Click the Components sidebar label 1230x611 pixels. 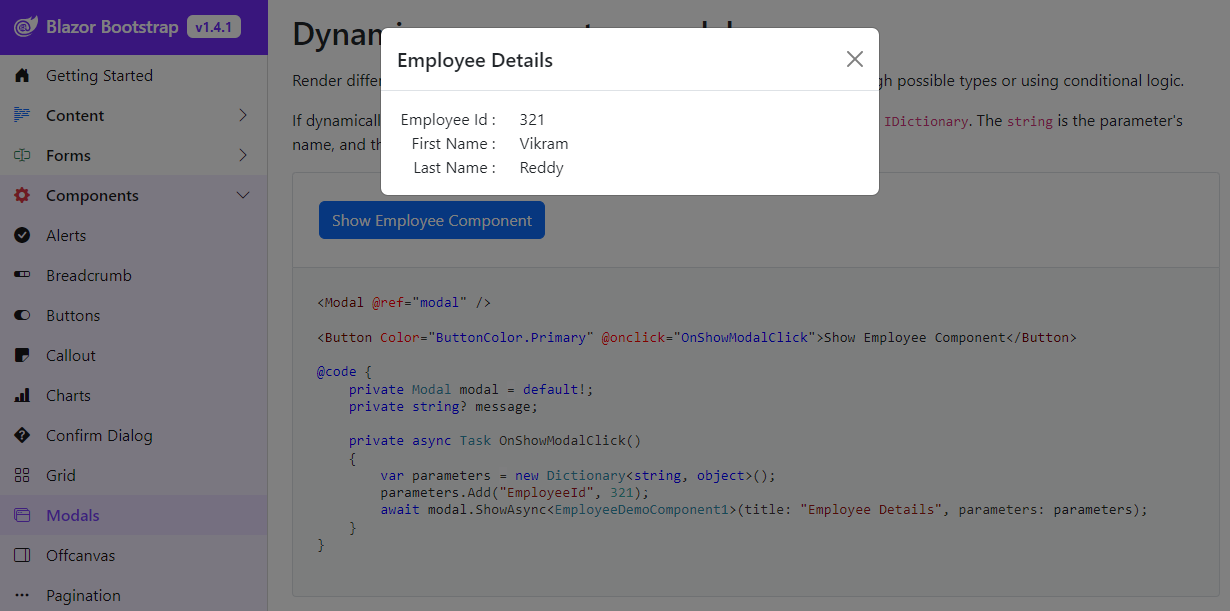pos(92,195)
